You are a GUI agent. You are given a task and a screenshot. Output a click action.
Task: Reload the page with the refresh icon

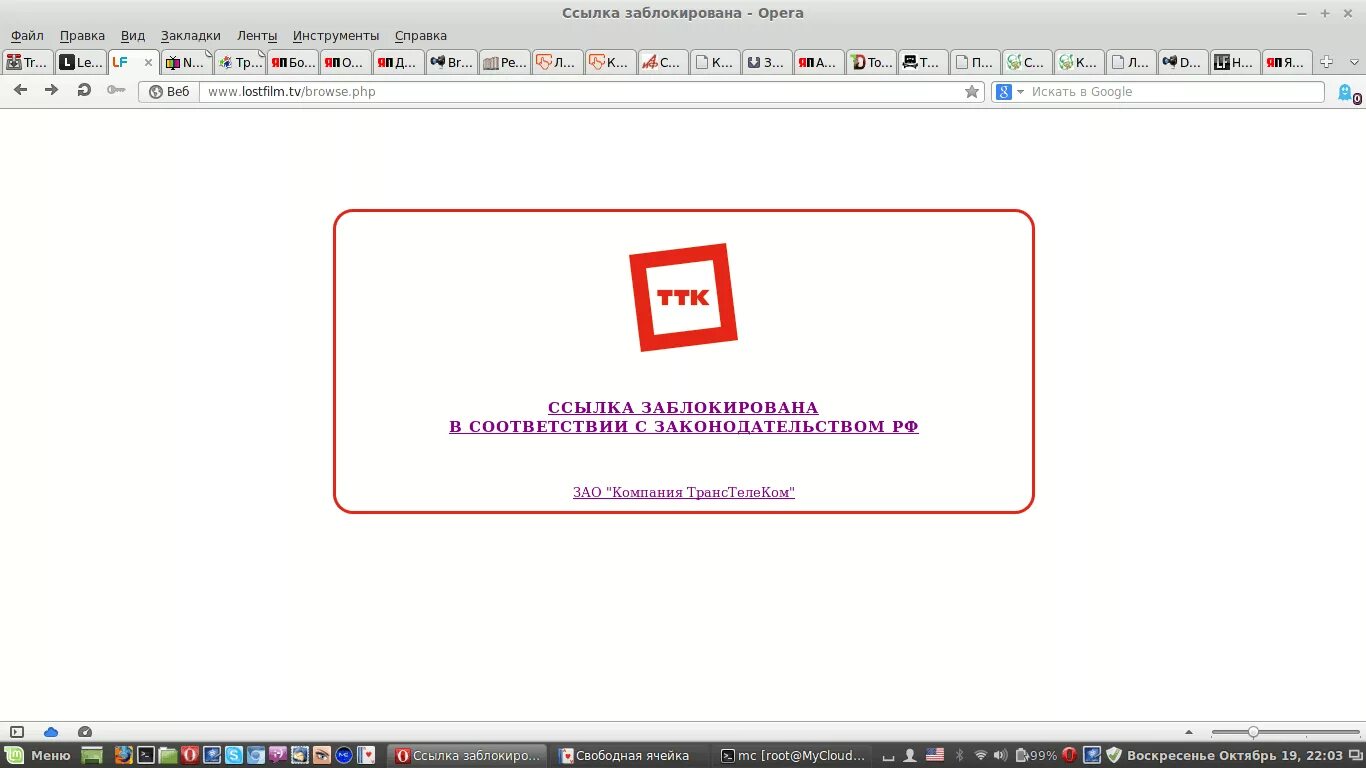(84, 90)
